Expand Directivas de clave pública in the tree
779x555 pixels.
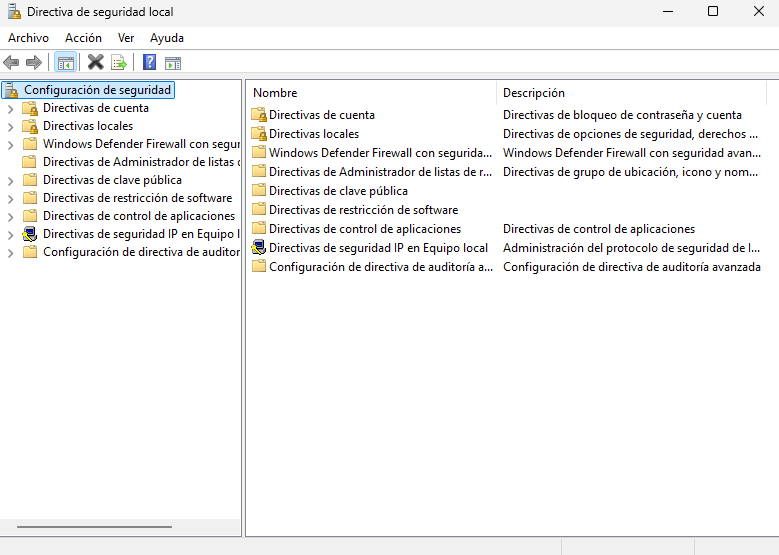(10, 180)
